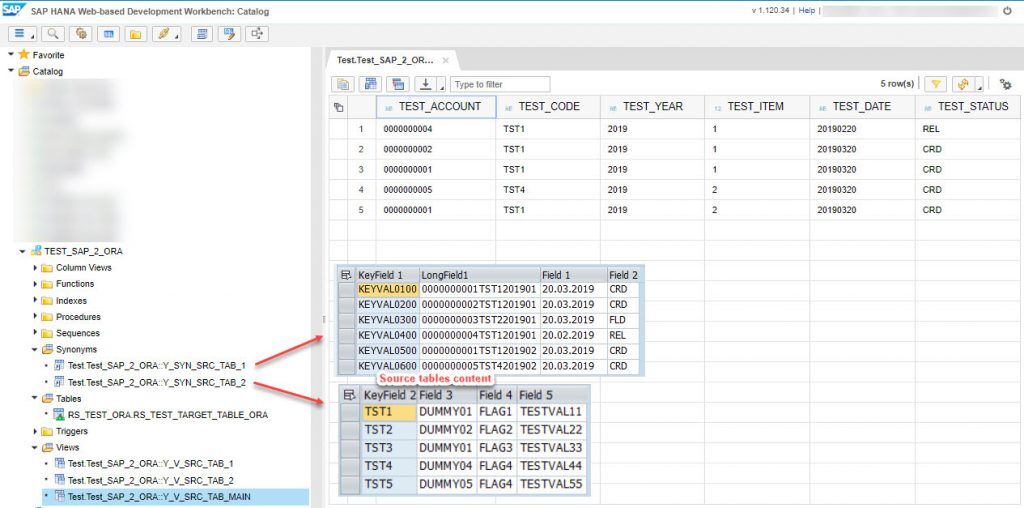1024x508 pixels.
Task: Click the TST4 cell in TEST_CODE
Action: [548, 189]
